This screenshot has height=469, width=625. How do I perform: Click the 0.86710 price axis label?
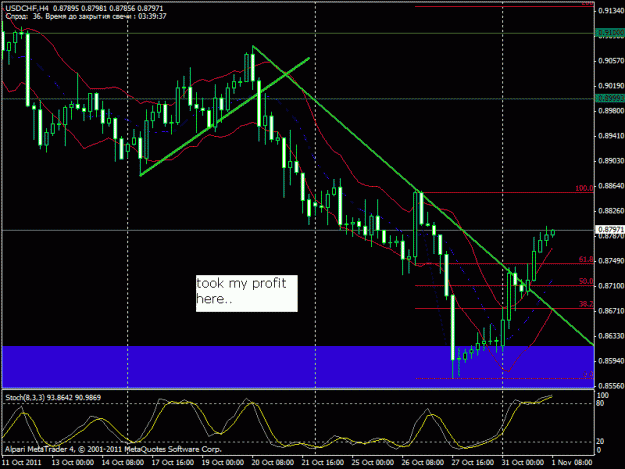(611, 311)
